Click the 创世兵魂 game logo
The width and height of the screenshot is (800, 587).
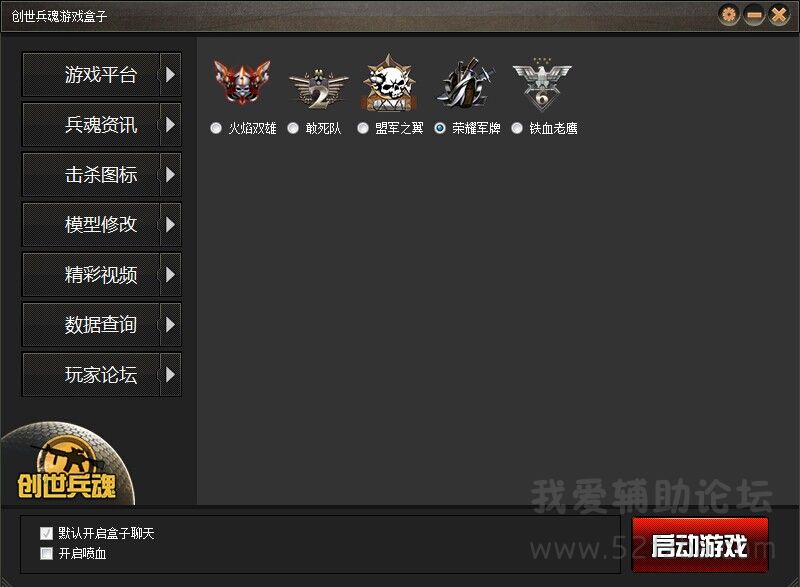pos(67,463)
